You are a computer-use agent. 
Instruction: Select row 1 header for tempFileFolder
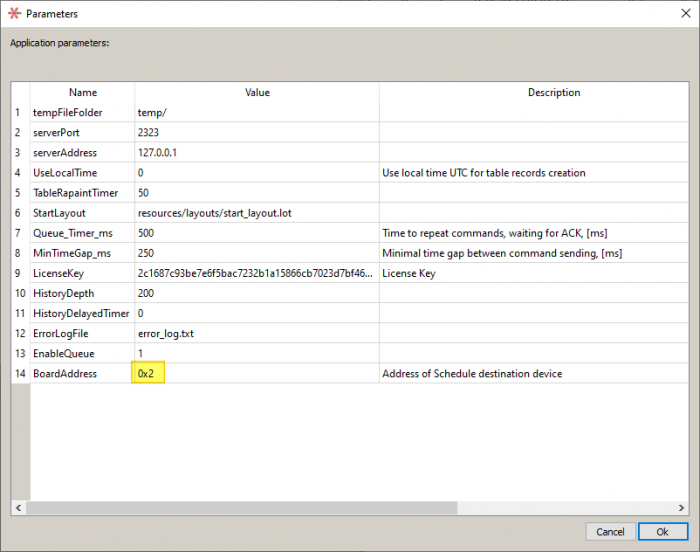coord(20,112)
